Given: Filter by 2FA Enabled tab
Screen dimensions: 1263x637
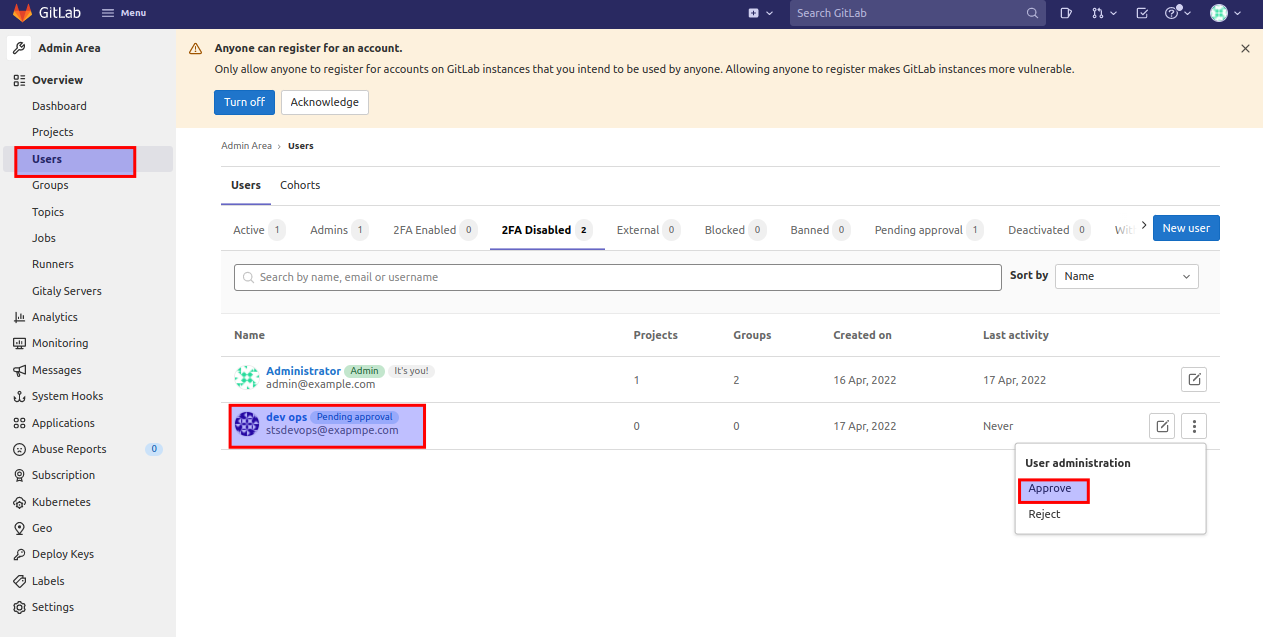Looking at the screenshot, I should pos(435,230).
